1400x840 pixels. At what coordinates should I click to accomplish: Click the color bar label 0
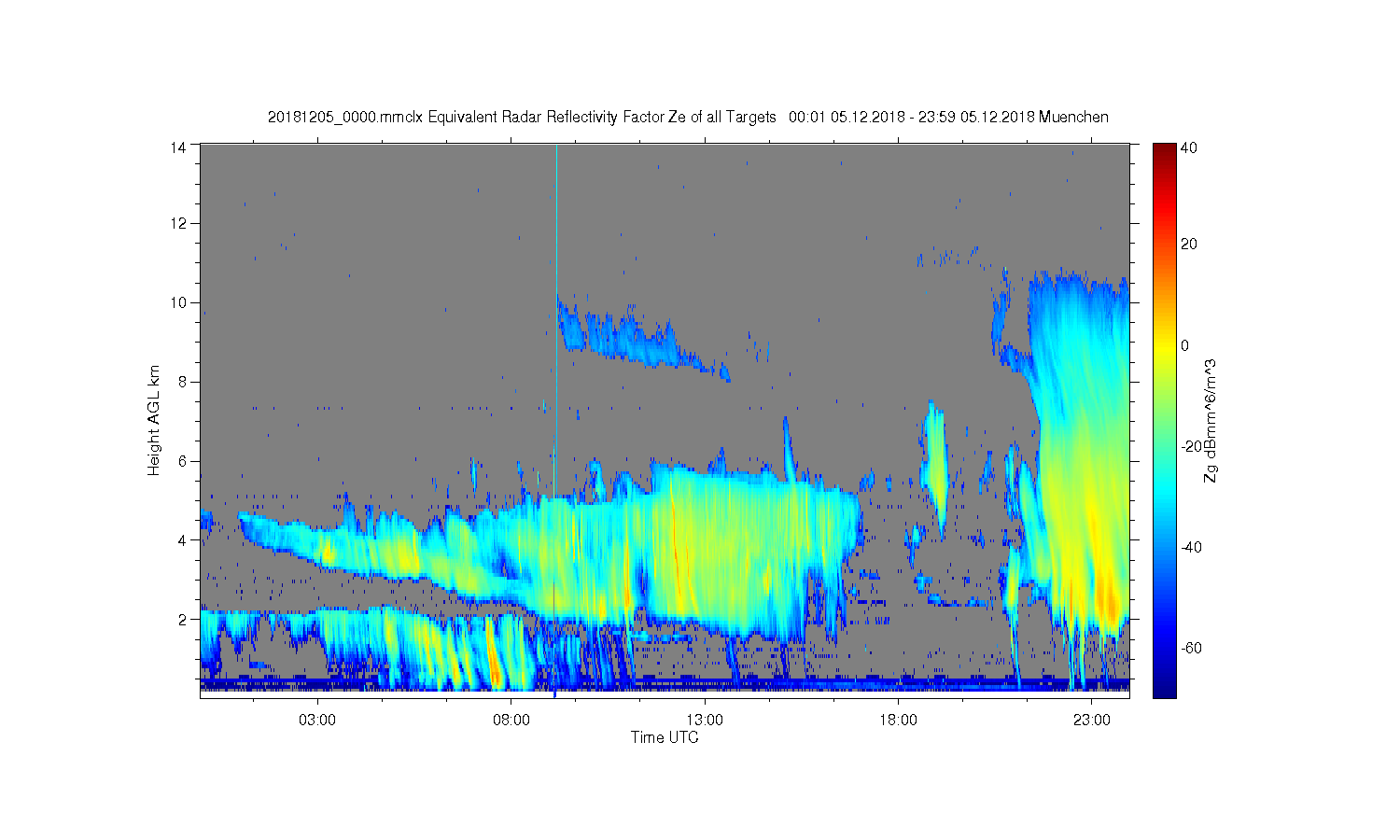pos(1185,345)
